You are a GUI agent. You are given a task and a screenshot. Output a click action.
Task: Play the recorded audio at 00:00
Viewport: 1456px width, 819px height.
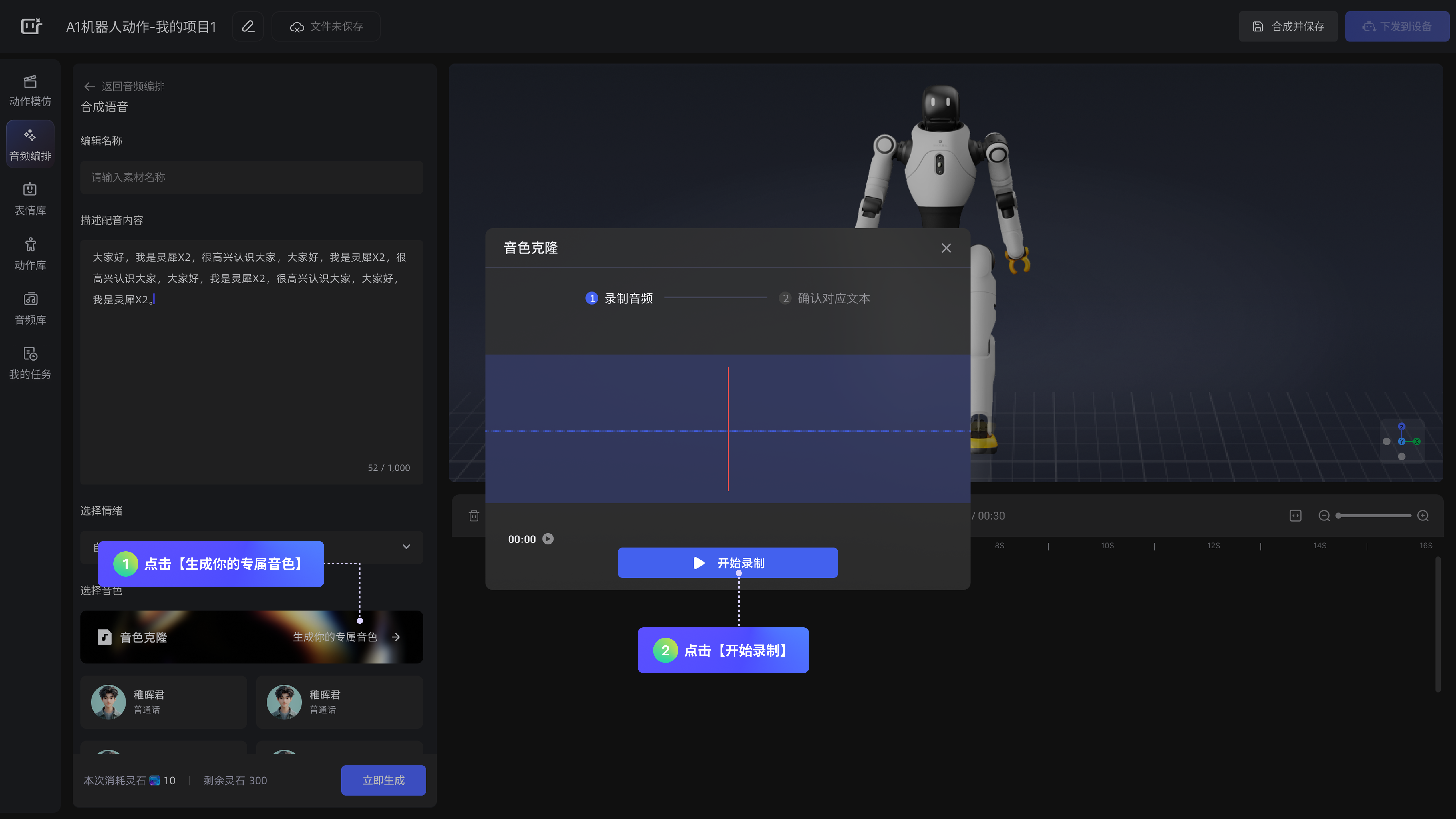tap(548, 539)
